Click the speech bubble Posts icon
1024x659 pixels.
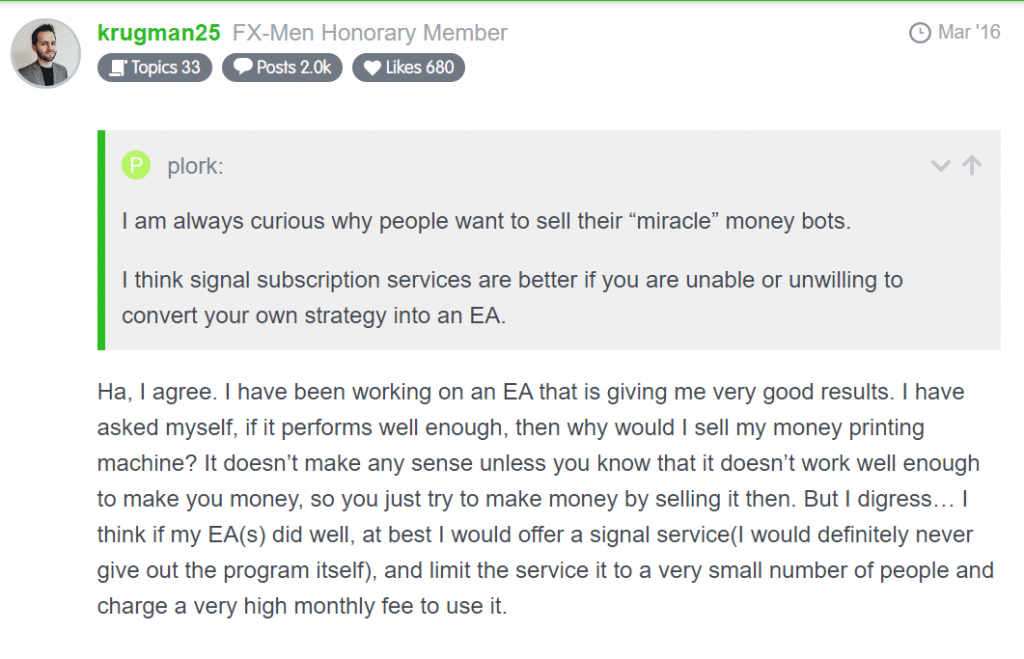pyautogui.click(x=243, y=67)
